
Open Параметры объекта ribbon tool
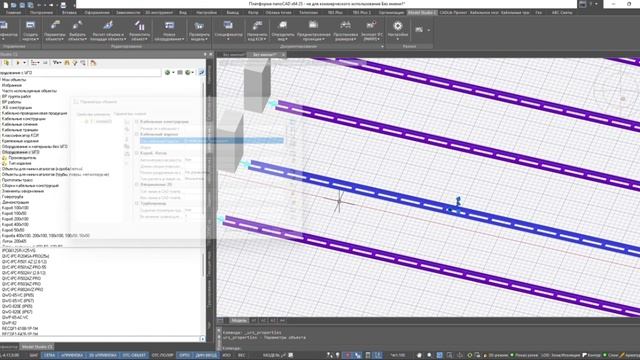point(55,31)
